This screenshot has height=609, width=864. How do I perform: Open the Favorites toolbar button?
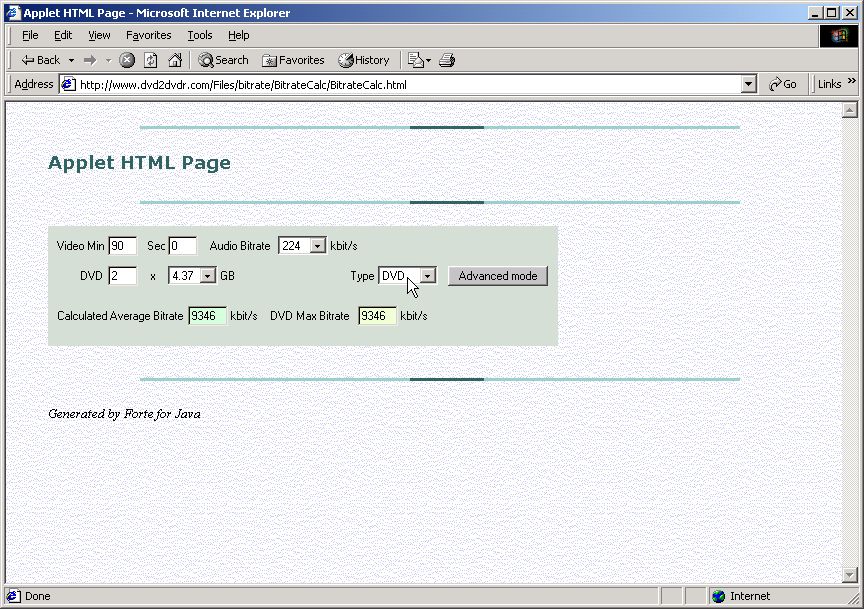(x=293, y=60)
